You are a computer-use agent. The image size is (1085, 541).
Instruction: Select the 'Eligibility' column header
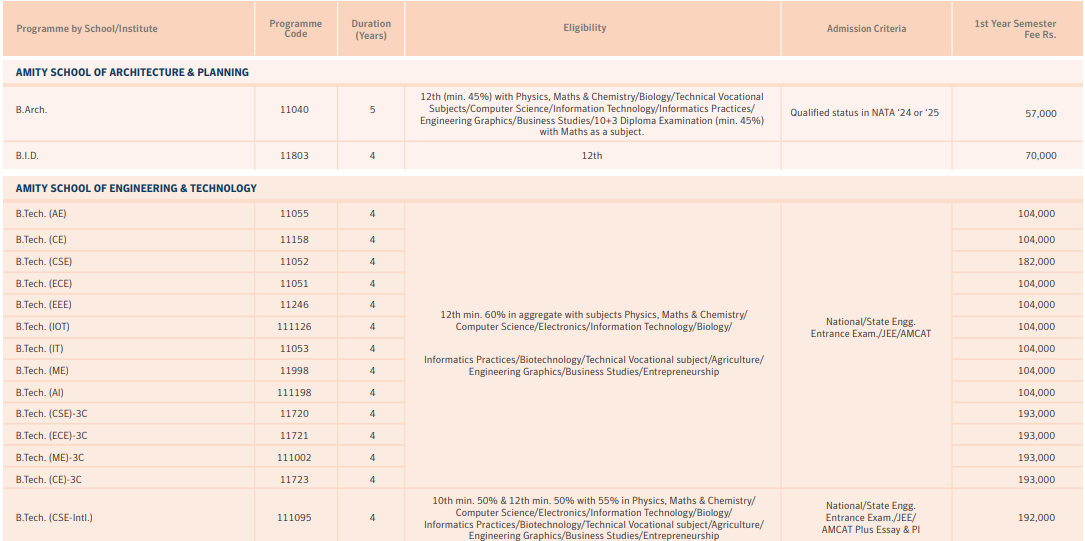585,28
